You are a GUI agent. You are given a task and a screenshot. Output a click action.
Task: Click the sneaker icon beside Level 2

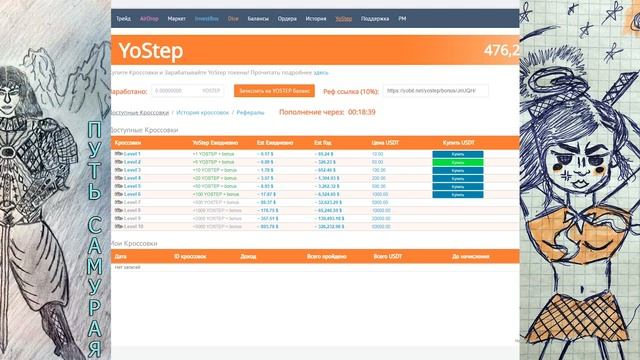click(x=119, y=162)
